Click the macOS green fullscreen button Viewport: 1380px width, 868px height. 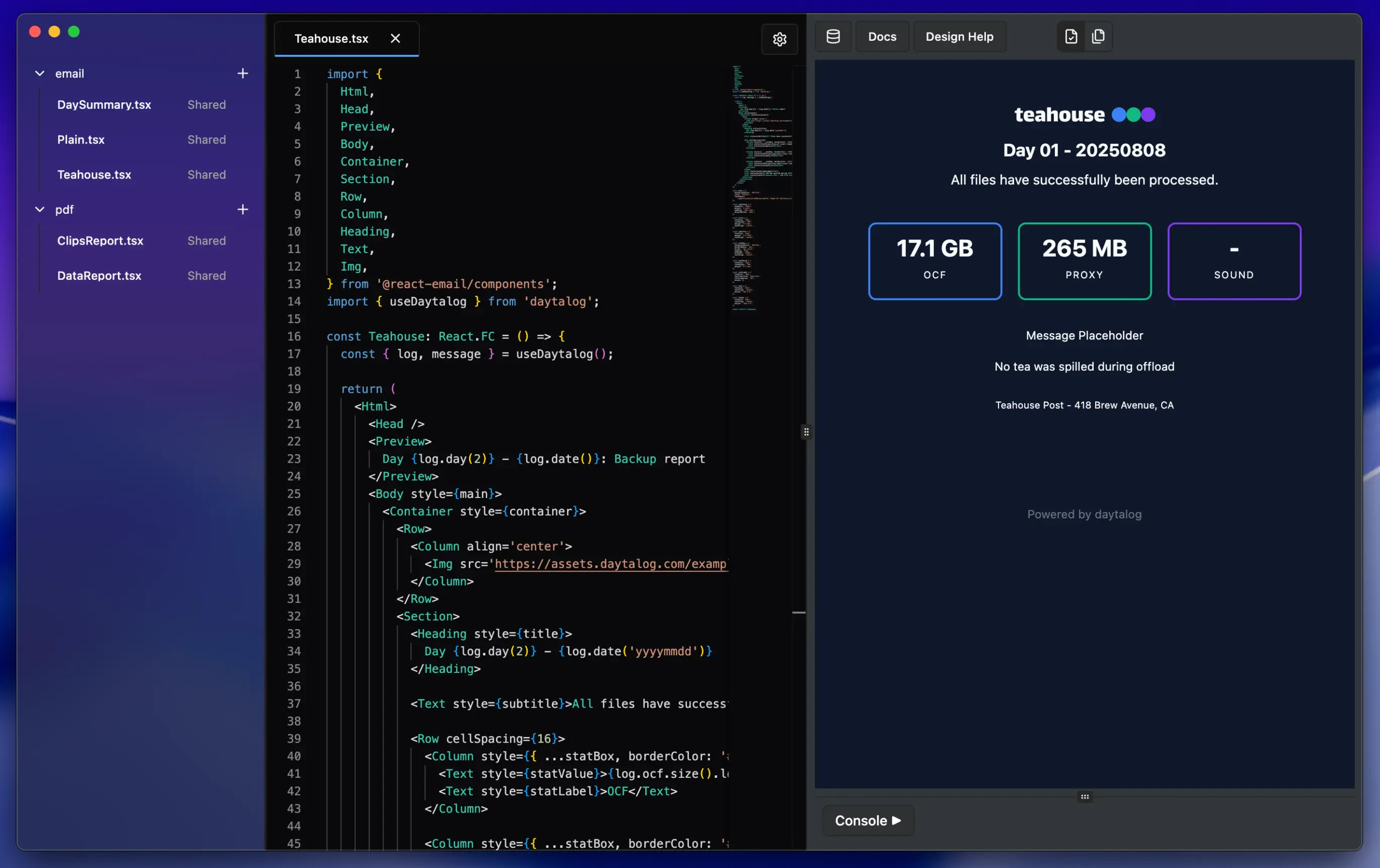click(74, 32)
